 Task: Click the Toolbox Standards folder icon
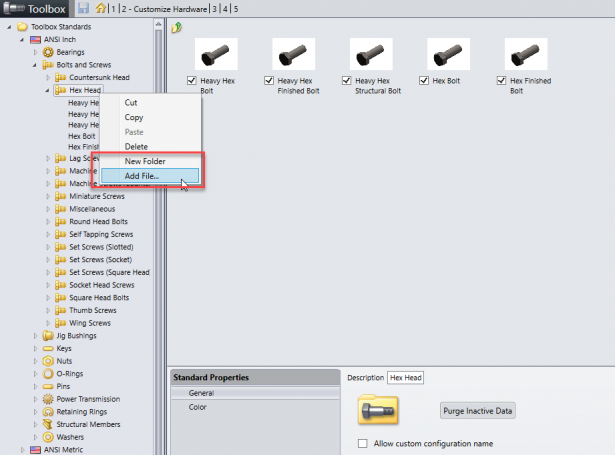pyautogui.click(x=22, y=27)
